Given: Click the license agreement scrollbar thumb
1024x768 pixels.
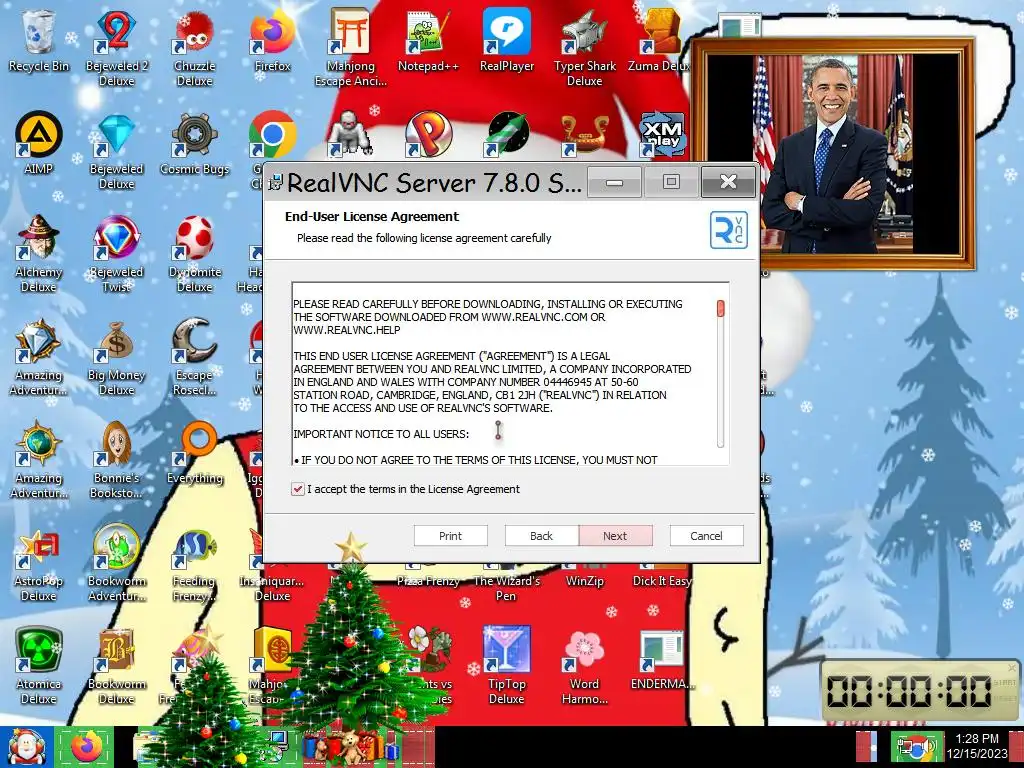Looking at the screenshot, I should point(721,308).
